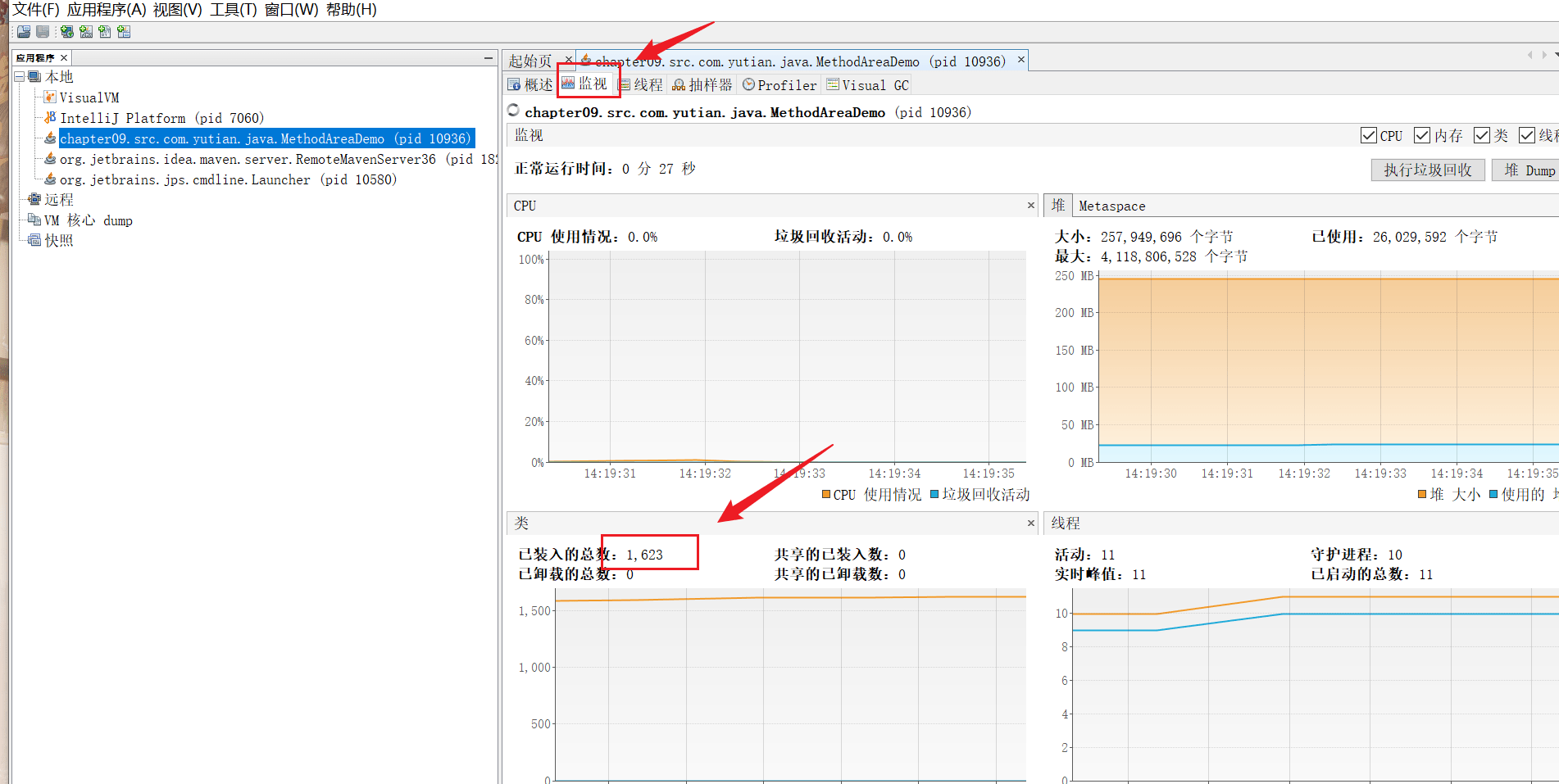
Task: Click the Add Application Snapshot toolbar icon
Action: 124,32
